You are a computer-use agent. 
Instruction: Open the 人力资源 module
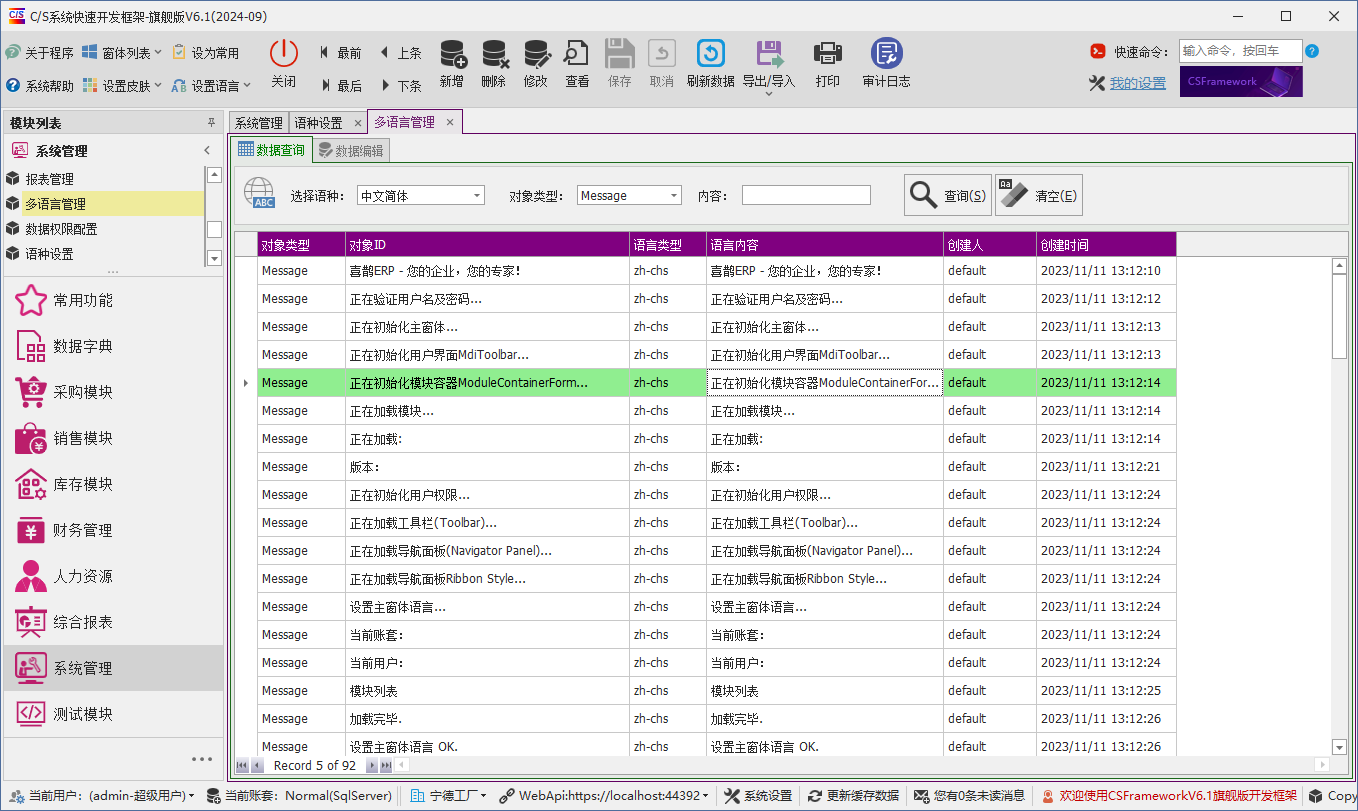click(114, 576)
